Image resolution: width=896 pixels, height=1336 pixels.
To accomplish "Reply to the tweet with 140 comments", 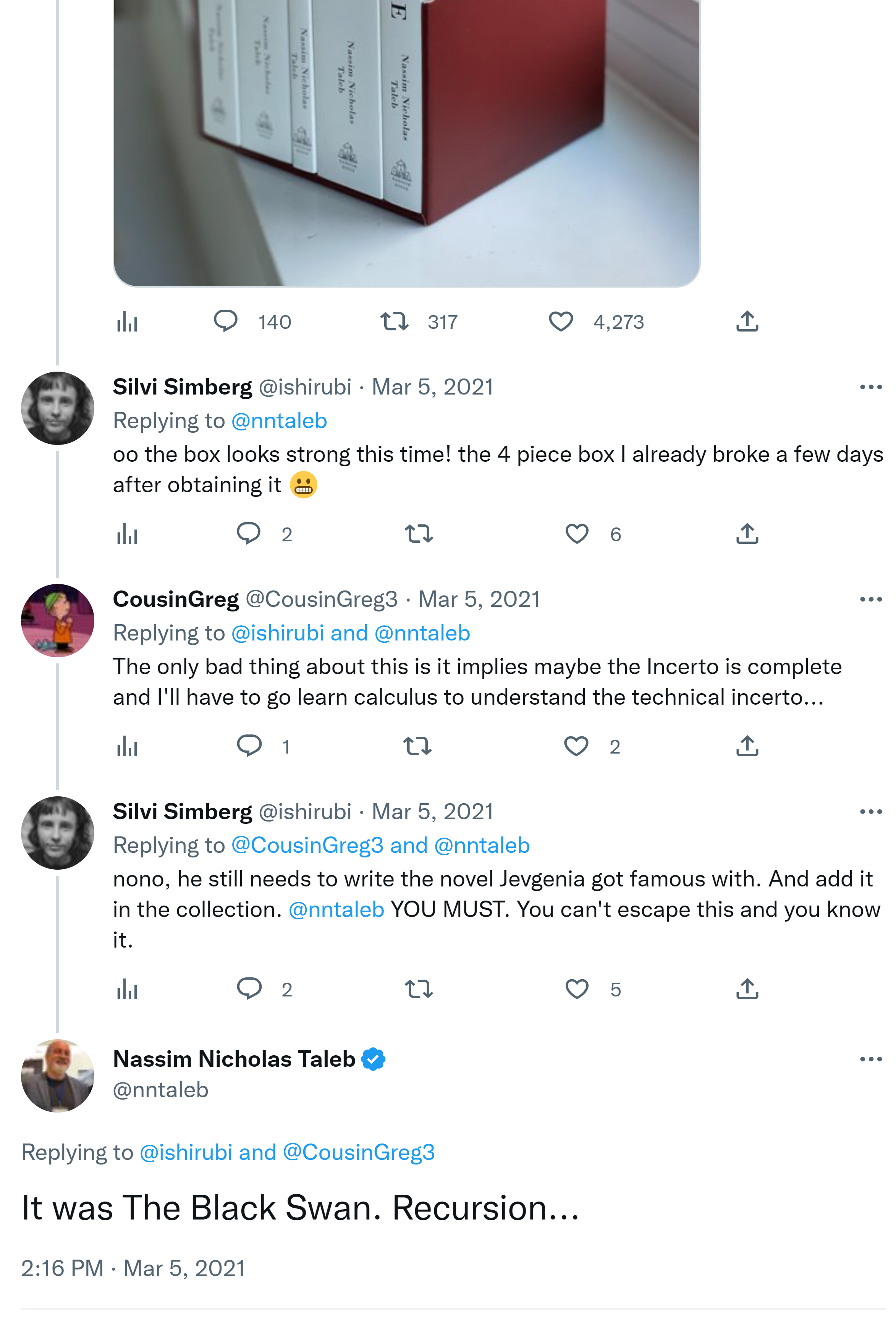I will pos(226,322).
